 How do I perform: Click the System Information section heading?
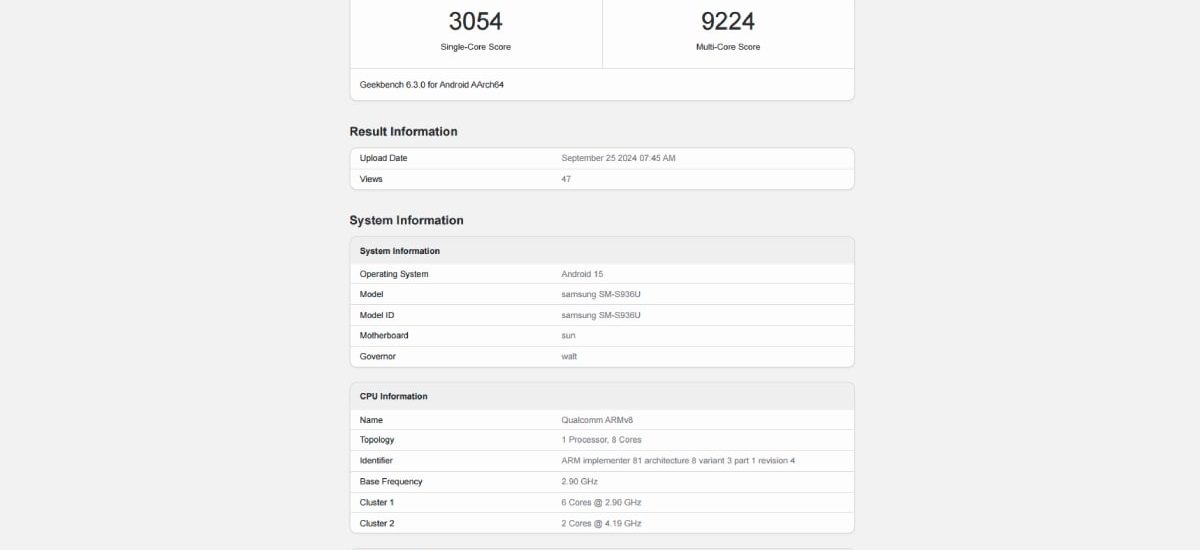click(406, 221)
